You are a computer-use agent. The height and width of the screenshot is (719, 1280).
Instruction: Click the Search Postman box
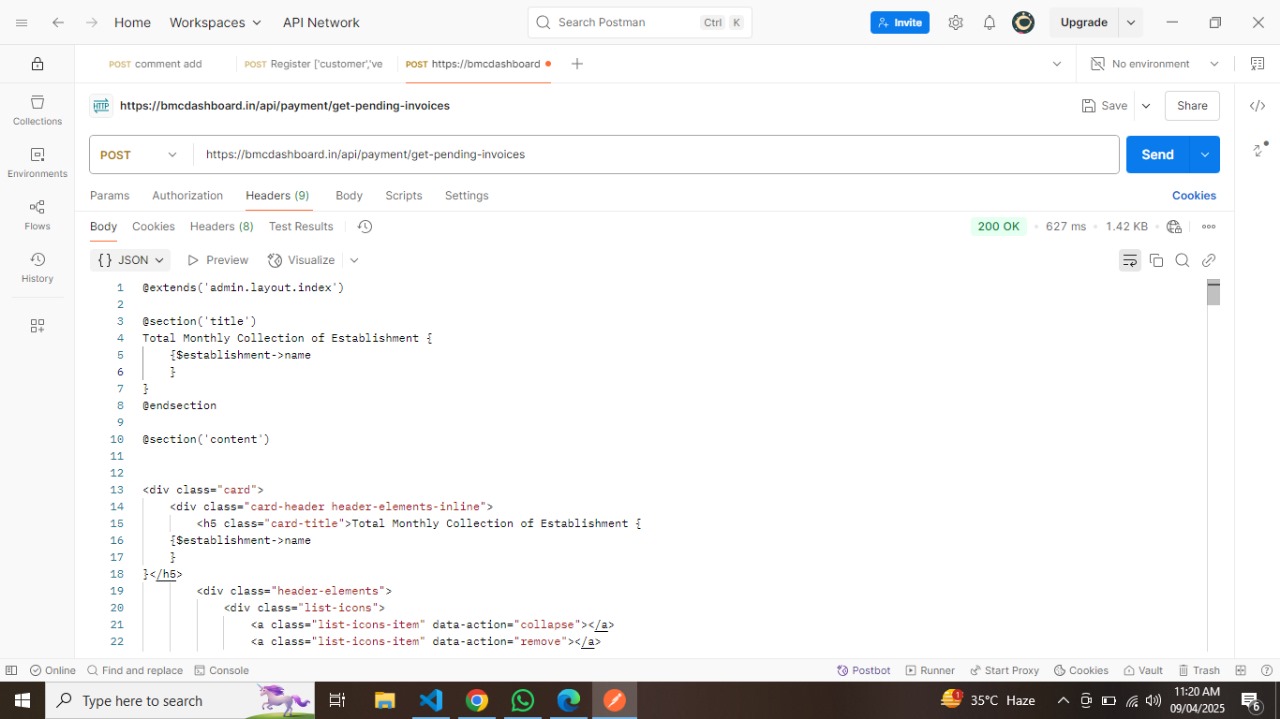(640, 22)
